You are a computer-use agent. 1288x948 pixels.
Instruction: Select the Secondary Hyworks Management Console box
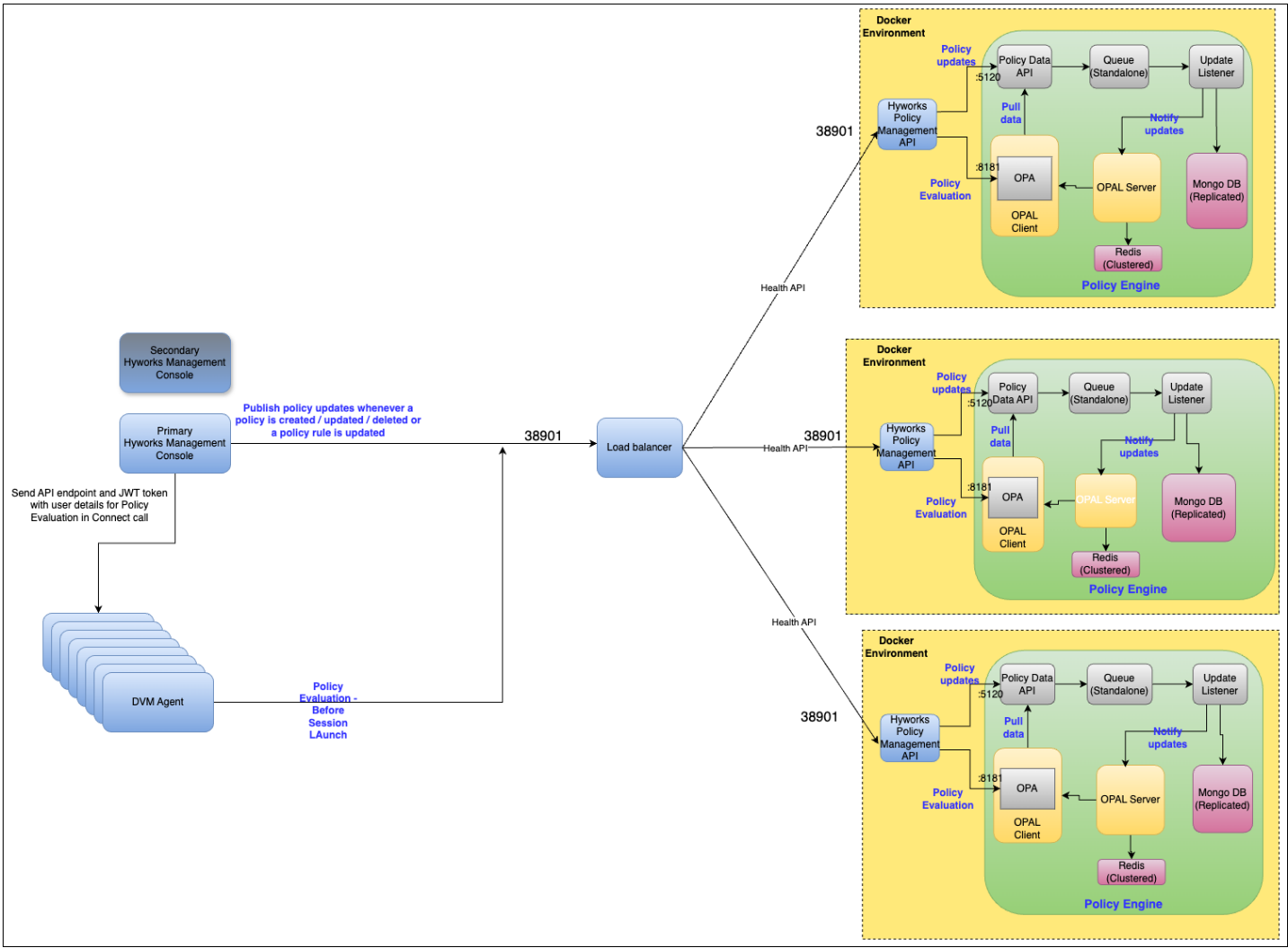[x=174, y=363]
